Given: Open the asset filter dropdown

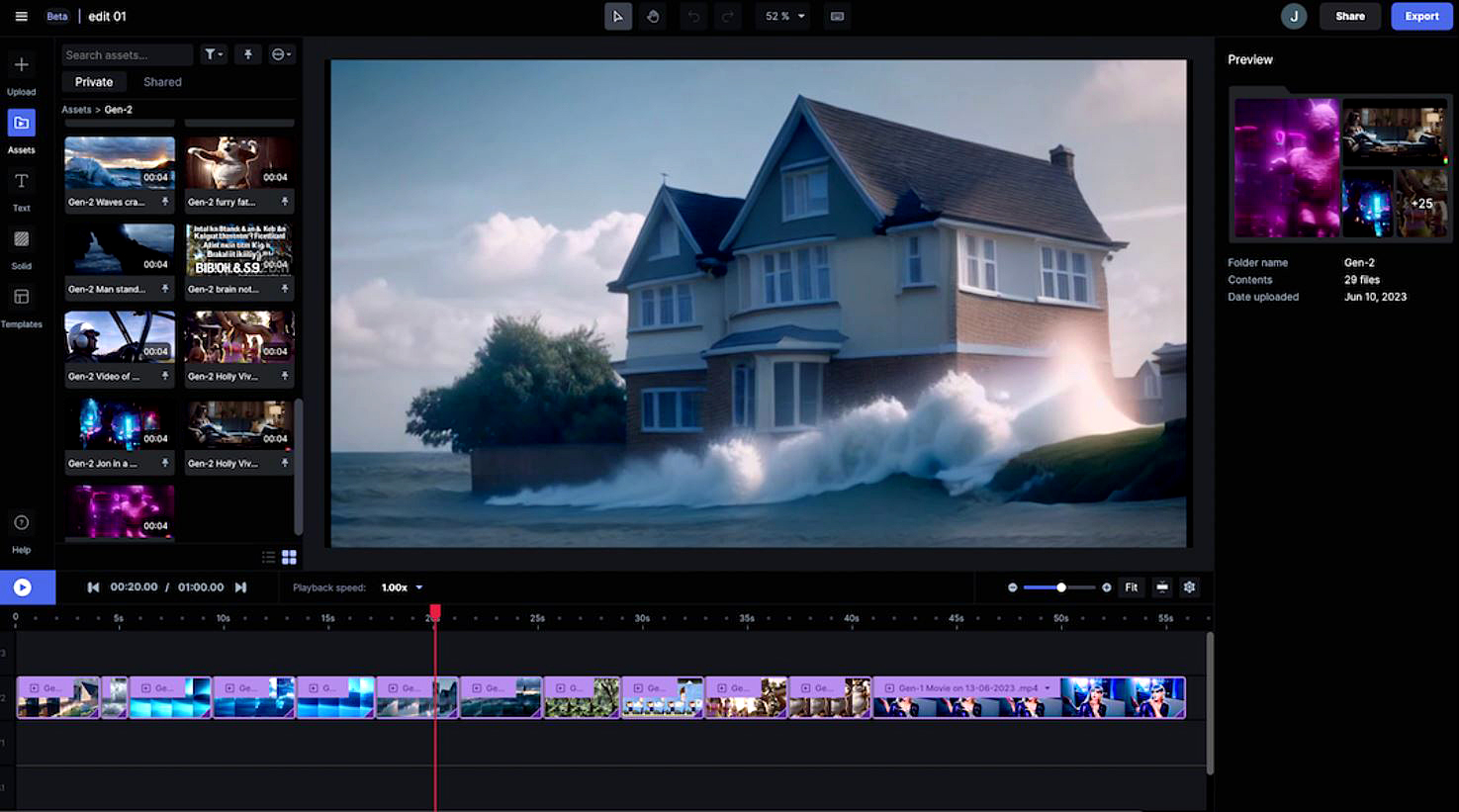Looking at the screenshot, I should [x=214, y=54].
